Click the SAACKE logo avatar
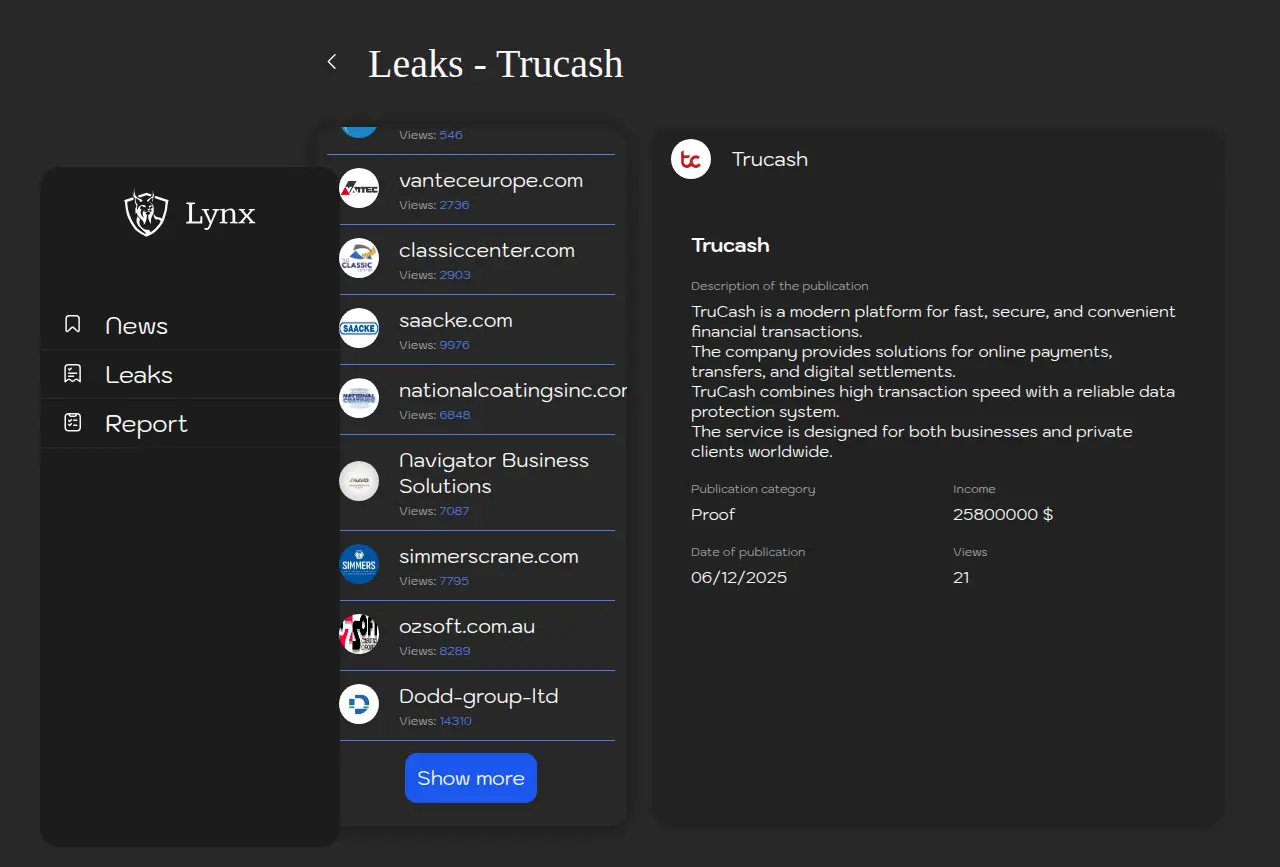 click(359, 328)
